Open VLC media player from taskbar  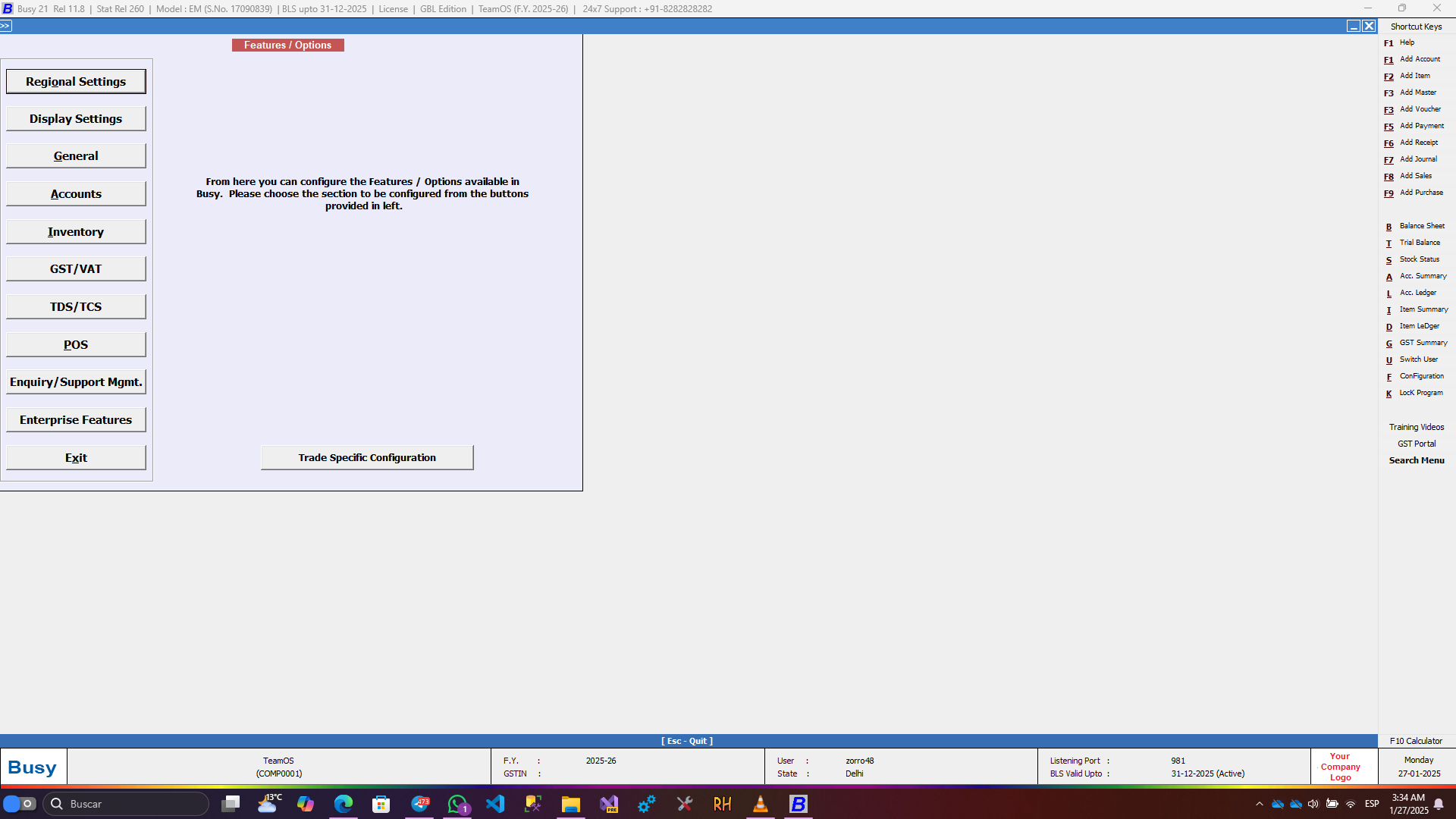tap(761, 804)
